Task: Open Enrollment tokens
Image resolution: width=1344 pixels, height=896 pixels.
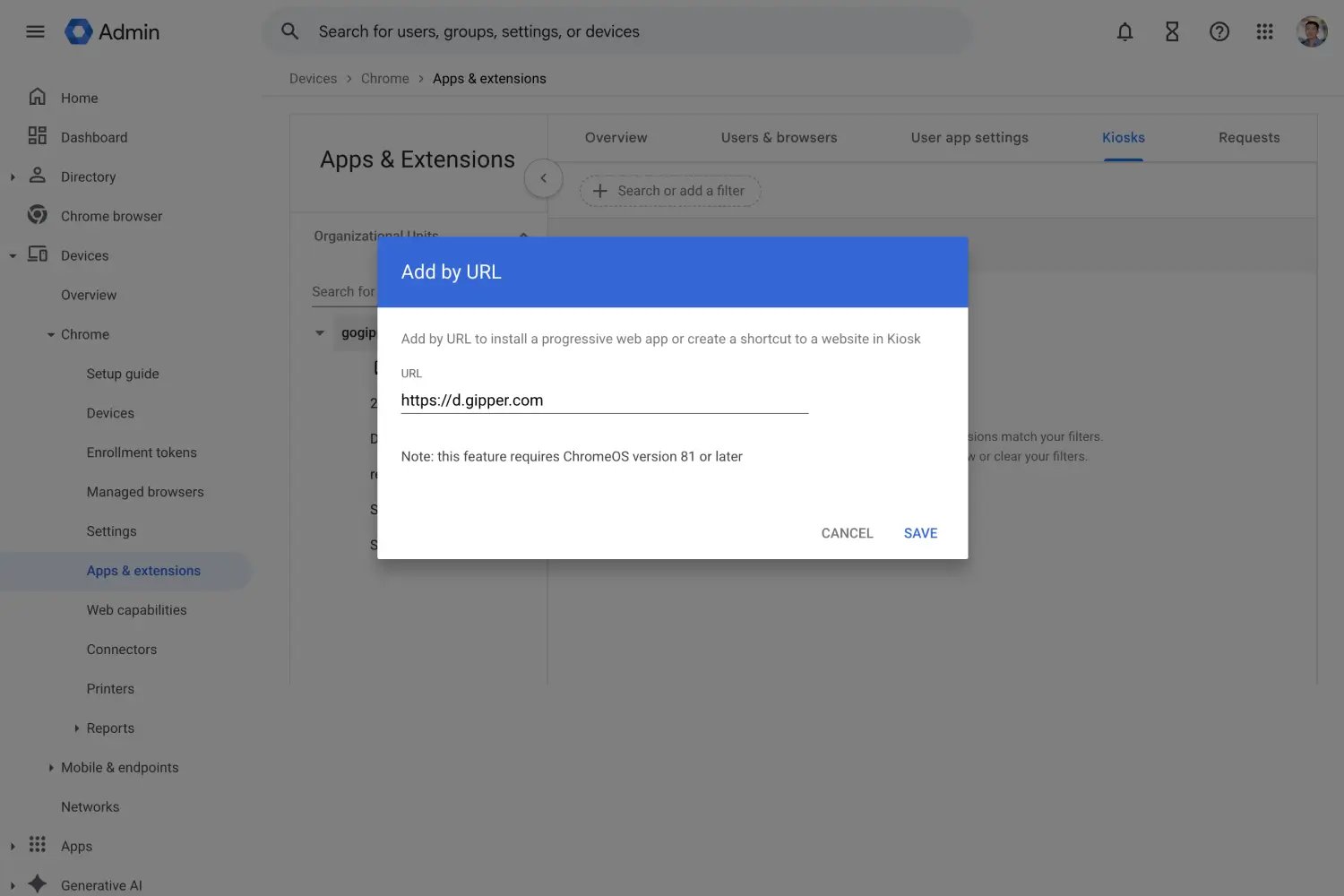Action: [x=142, y=452]
